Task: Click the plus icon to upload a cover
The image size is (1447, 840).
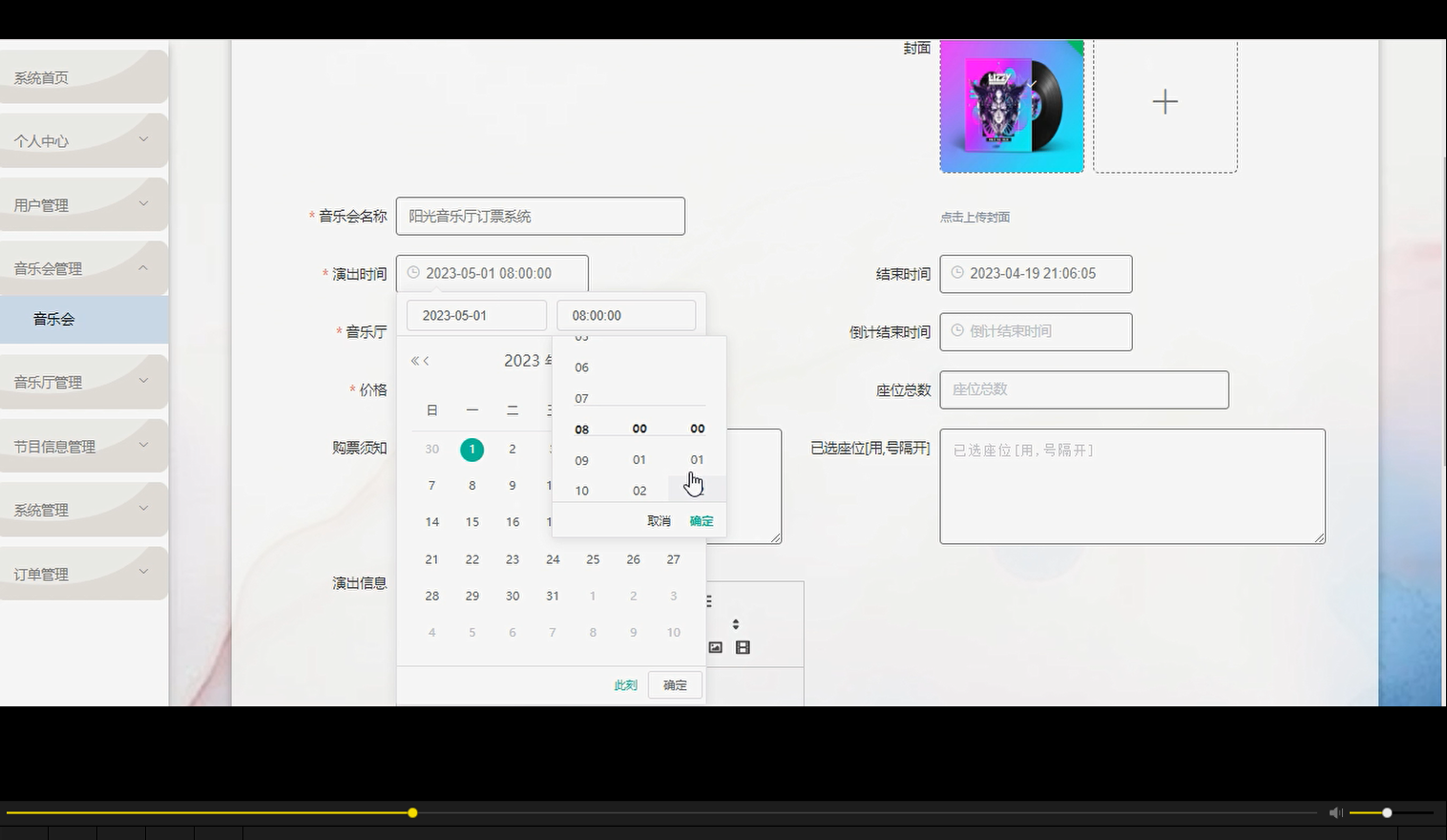Action: pyautogui.click(x=1164, y=101)
